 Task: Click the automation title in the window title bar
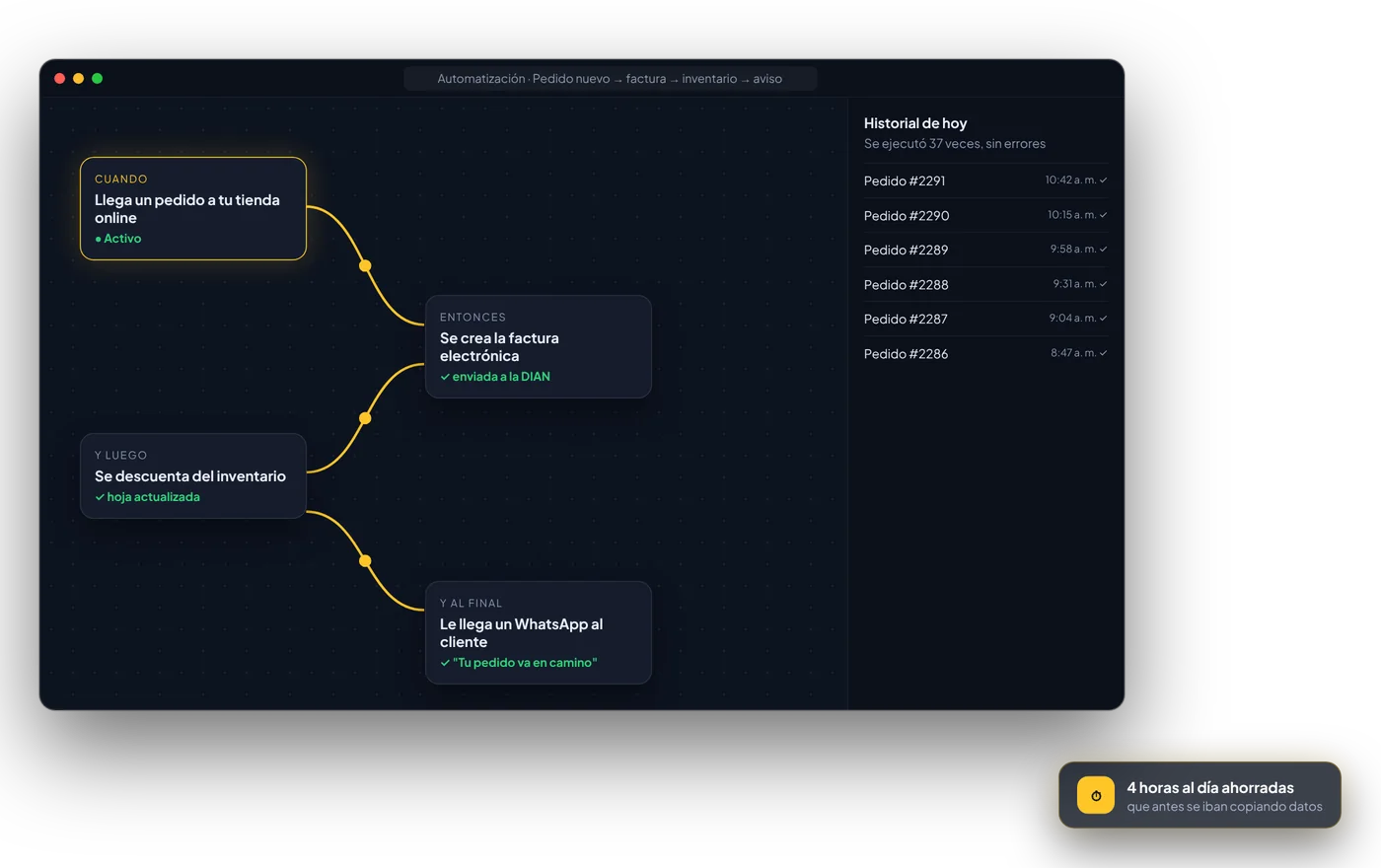[610, 79]
